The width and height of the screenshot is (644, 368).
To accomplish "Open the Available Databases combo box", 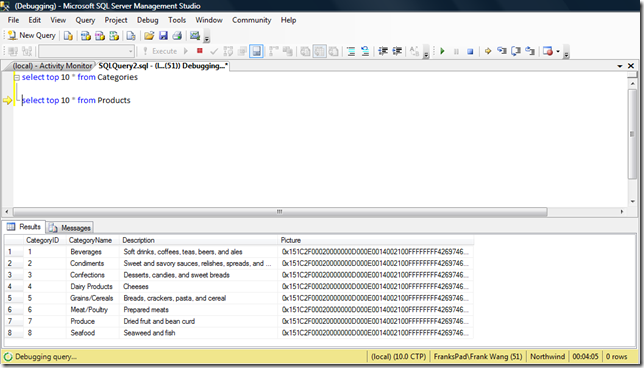I will [x=86, y=51].
